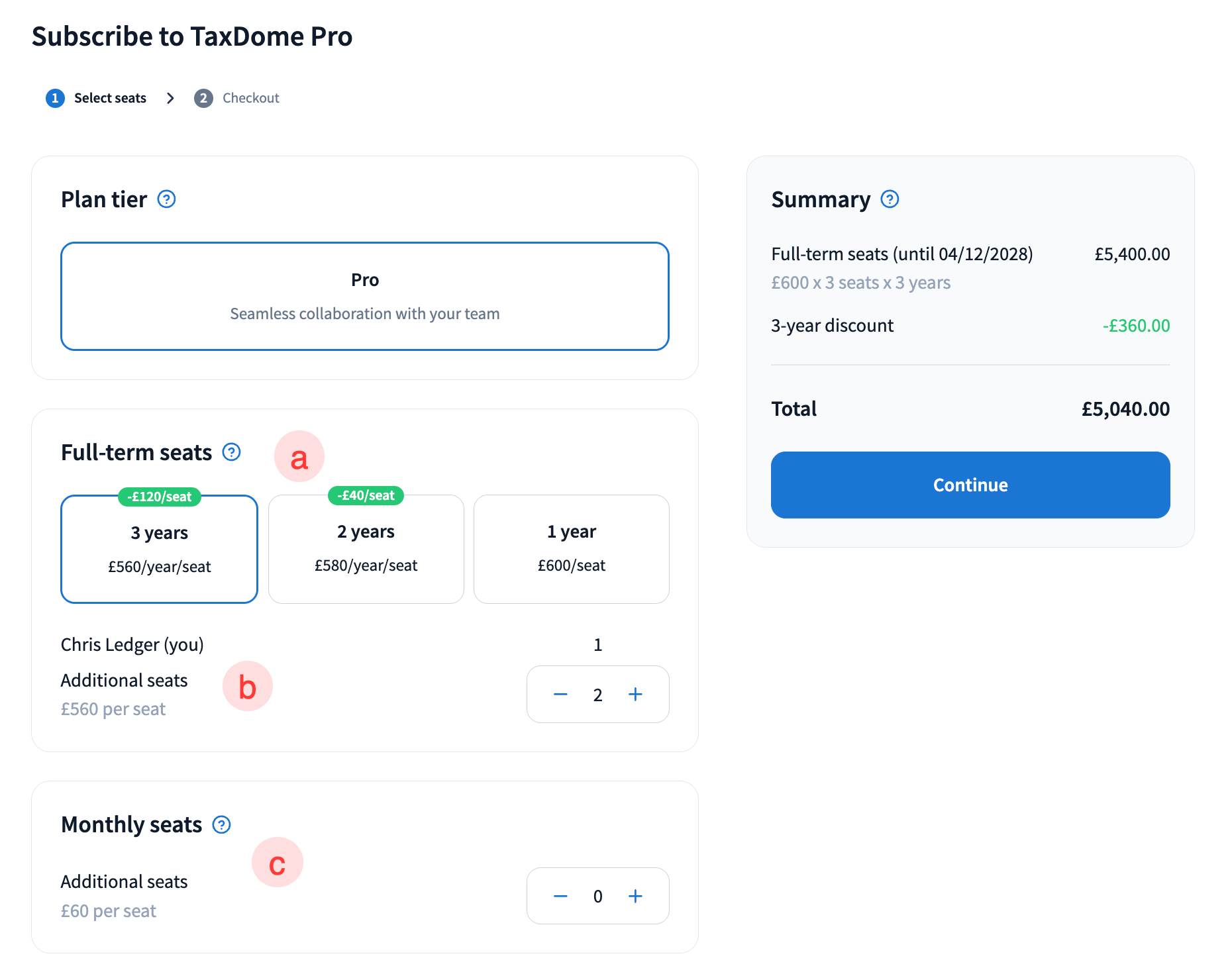
Task: Increase full-term additional seats with plus
Action: 635,695
